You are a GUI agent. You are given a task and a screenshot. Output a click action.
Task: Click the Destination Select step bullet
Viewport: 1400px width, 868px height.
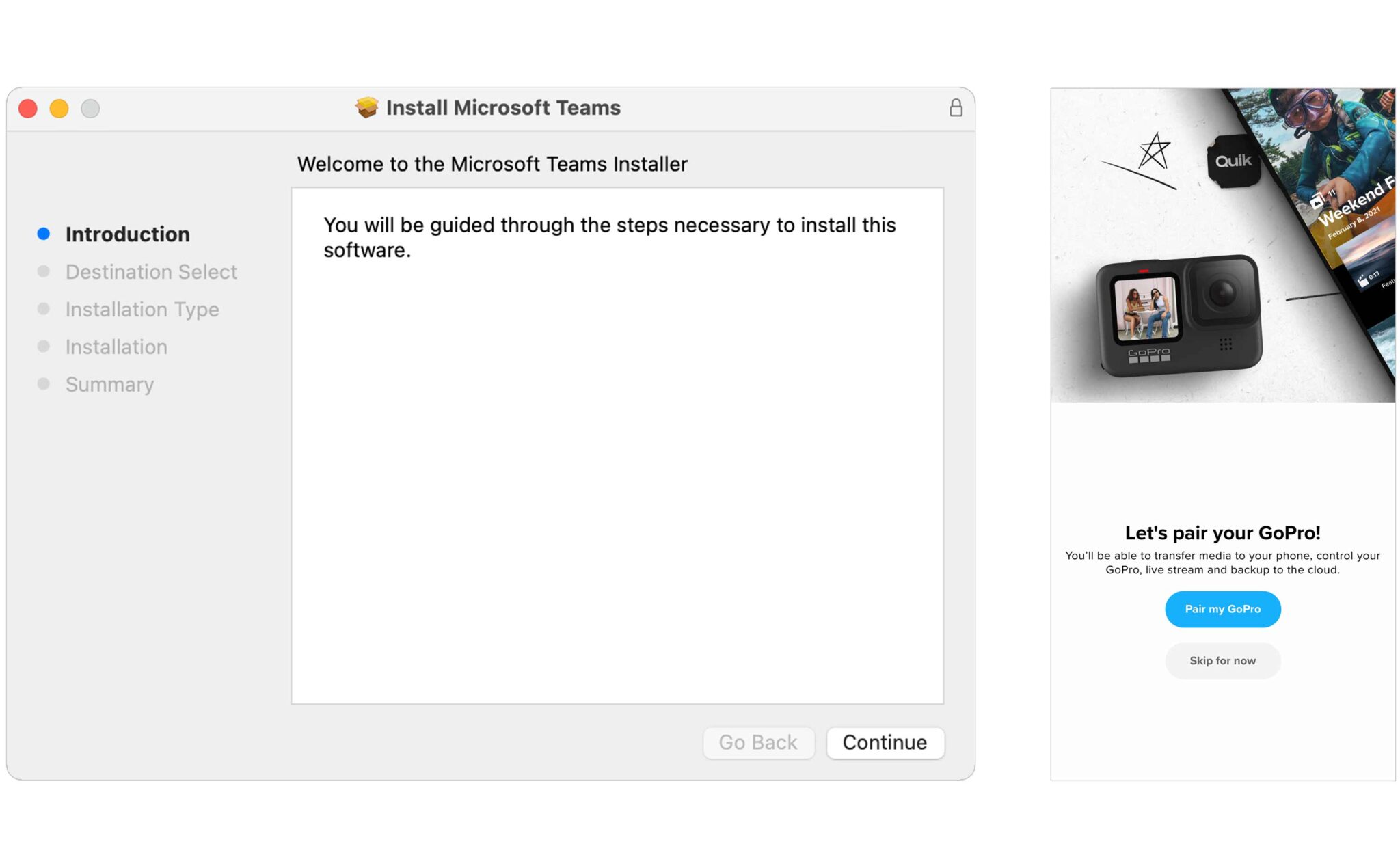[x=44, y=271]
